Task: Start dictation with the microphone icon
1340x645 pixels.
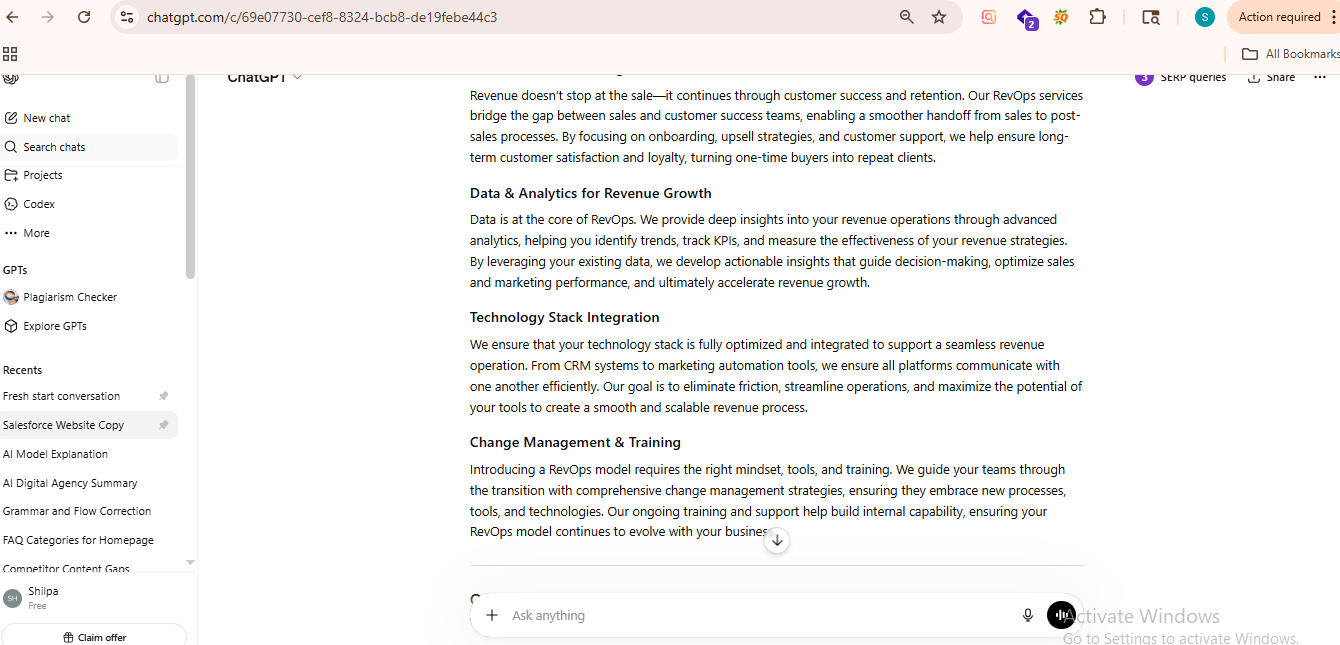Action: pos(1027,615)
